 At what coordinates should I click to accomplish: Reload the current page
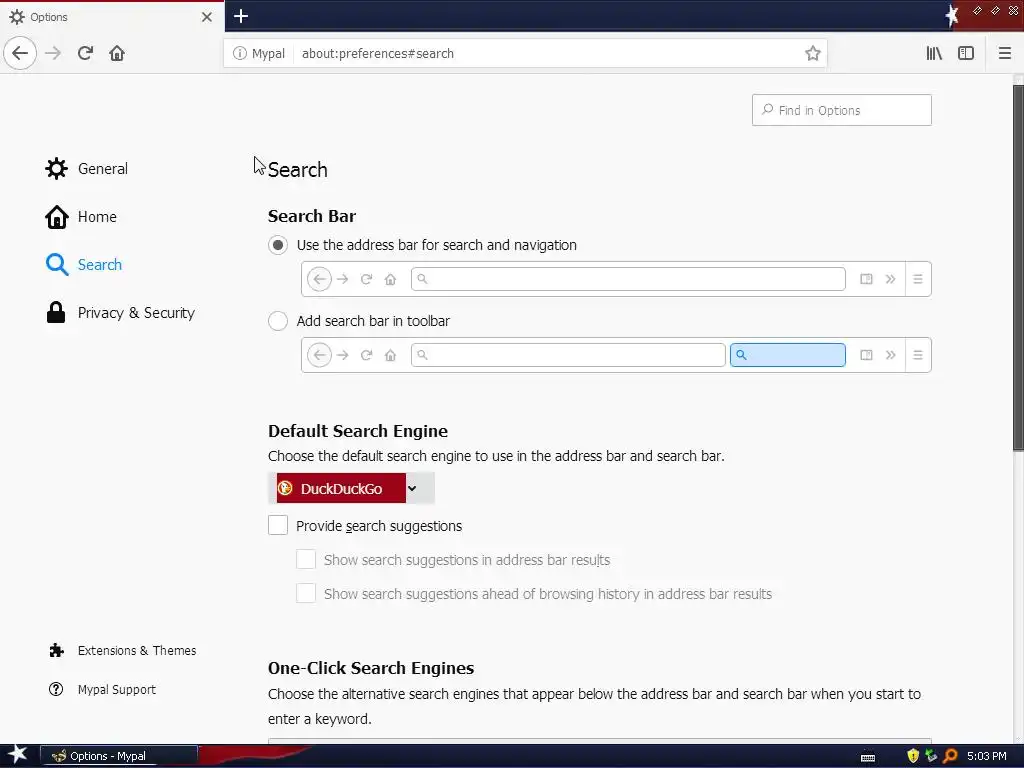tap(85, 53)
